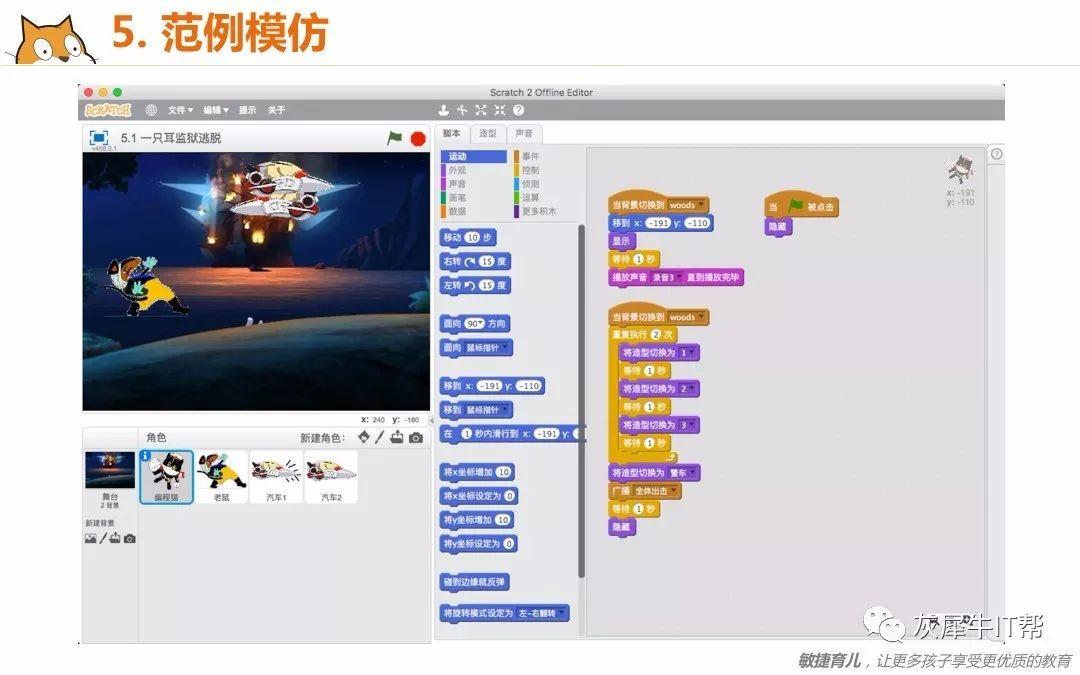The image size is (1080, 675).
Task: Paint a new backdrop brush icon
Action: (x=103, y=539)
